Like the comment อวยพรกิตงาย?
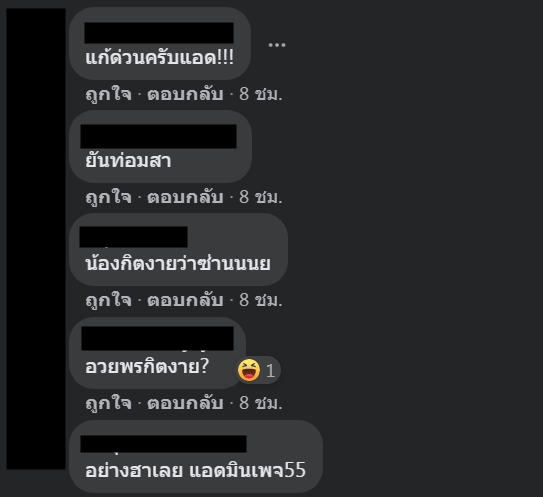This screenshot has width=543, height=497. click(x=108, y=403)
